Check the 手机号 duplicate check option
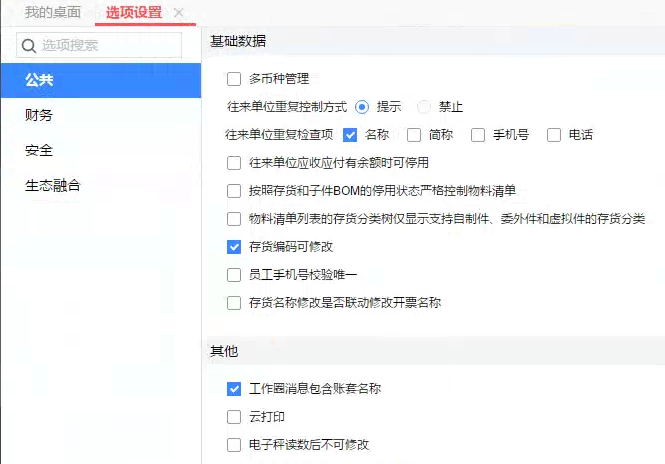 pyautogui.click(x=478, y=134)
